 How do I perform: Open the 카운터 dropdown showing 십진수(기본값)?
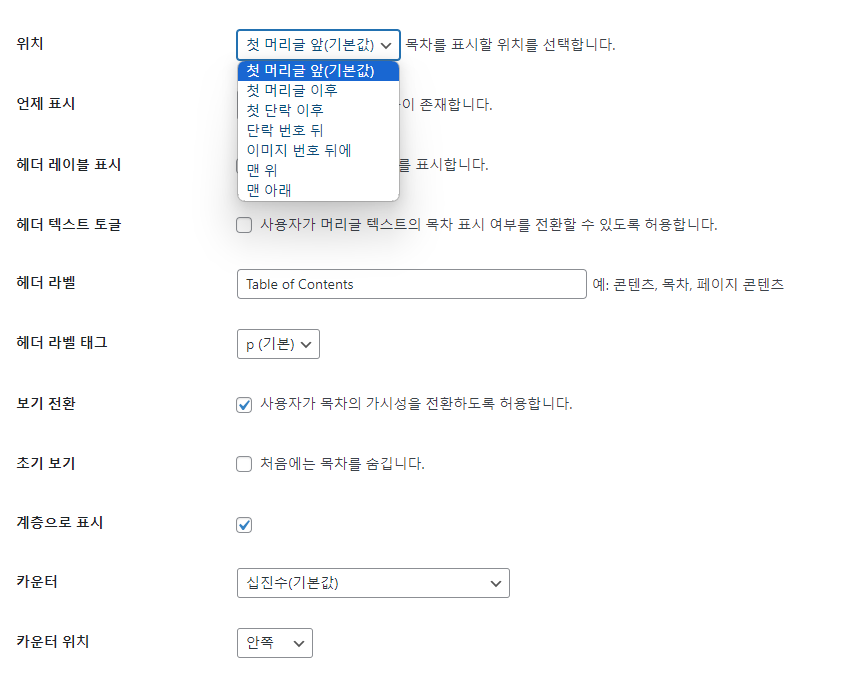click(x=373, y=583)
